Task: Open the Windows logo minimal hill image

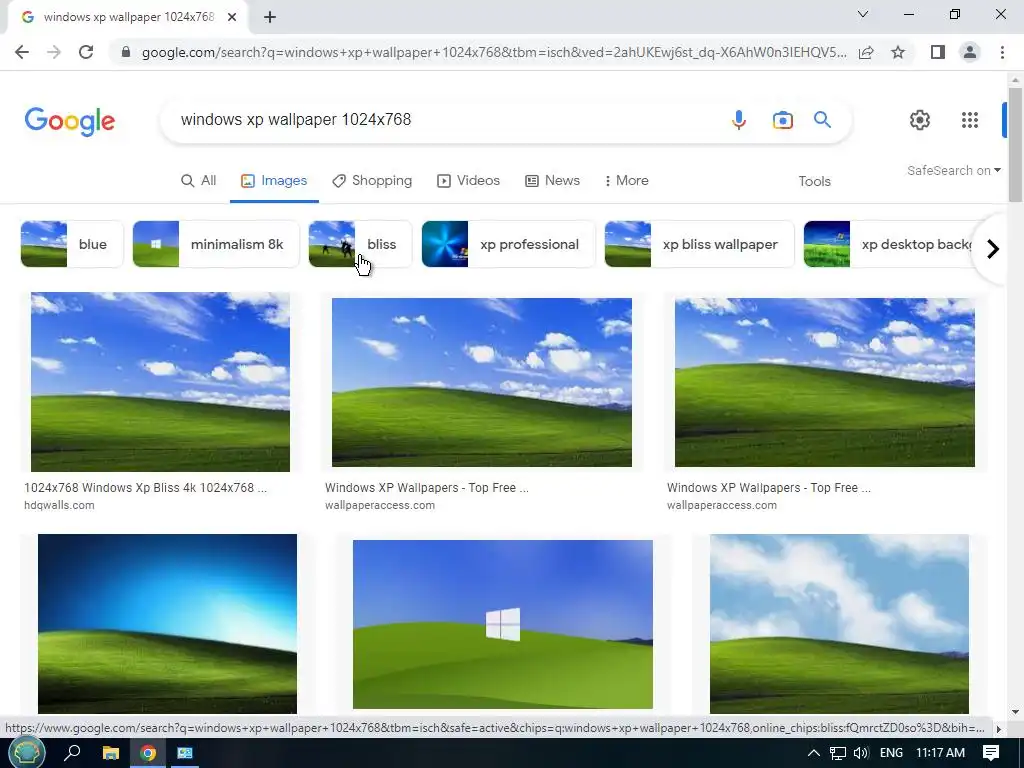Action: point(503,624)
